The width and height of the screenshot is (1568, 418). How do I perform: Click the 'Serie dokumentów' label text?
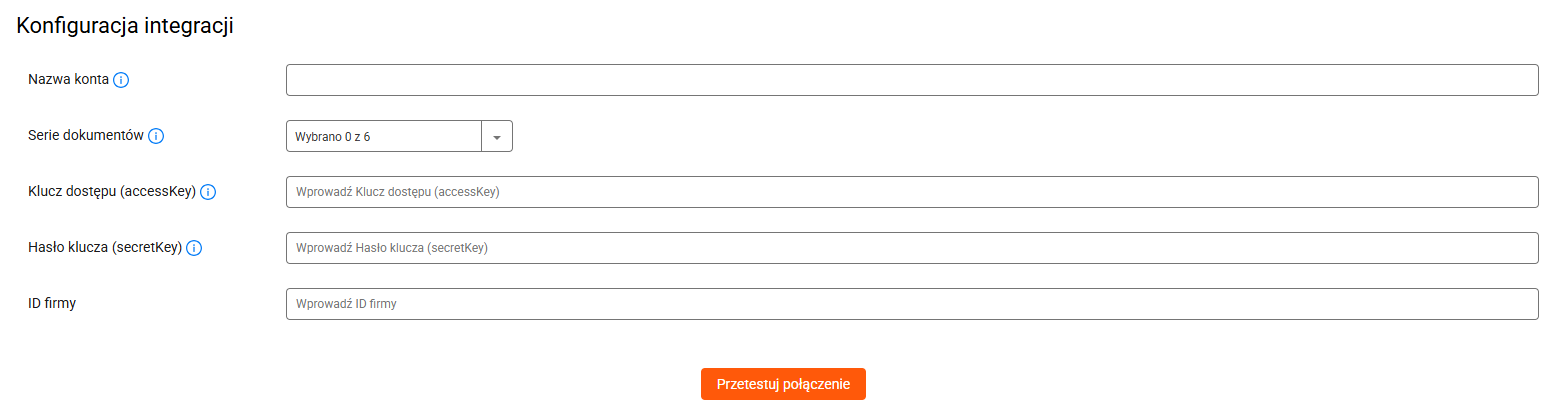[x=86, y=135]
